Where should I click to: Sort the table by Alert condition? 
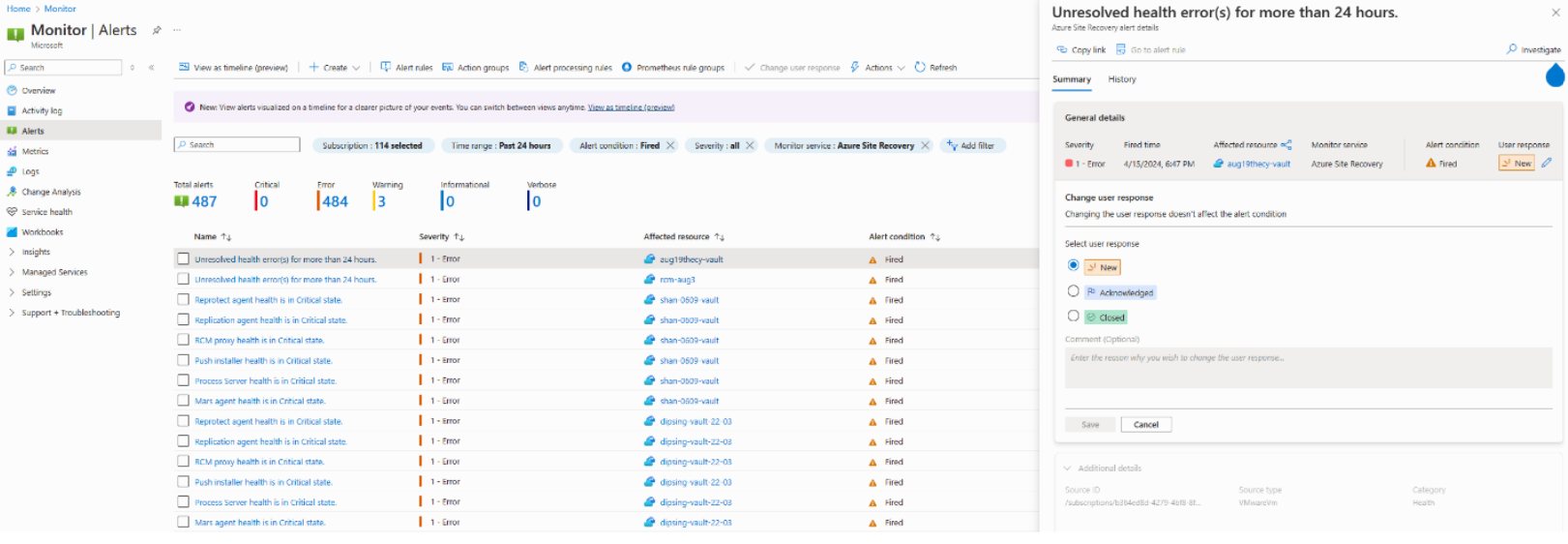click(904, 237)
